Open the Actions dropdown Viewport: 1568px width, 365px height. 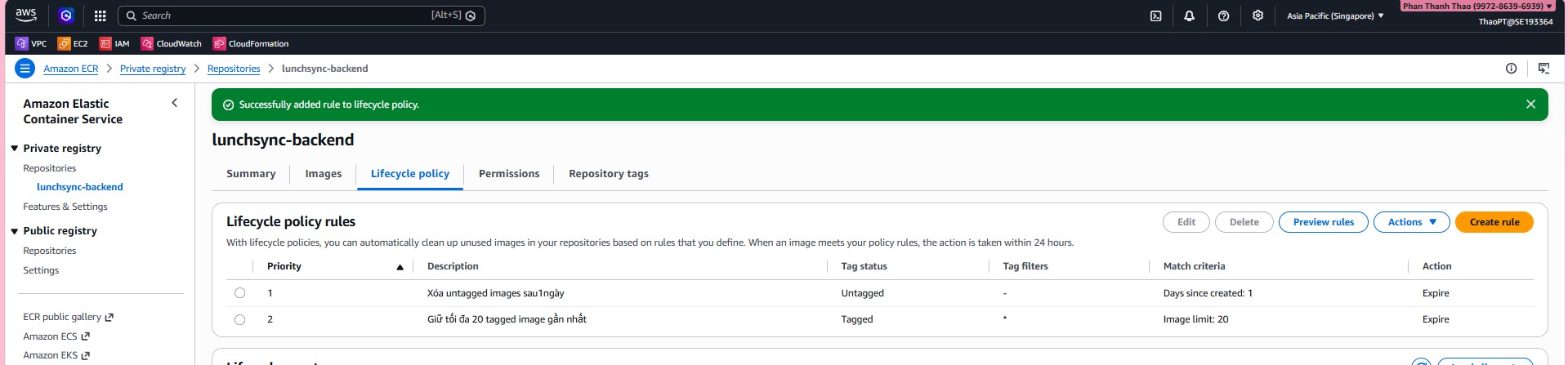tap(1411, 222)
